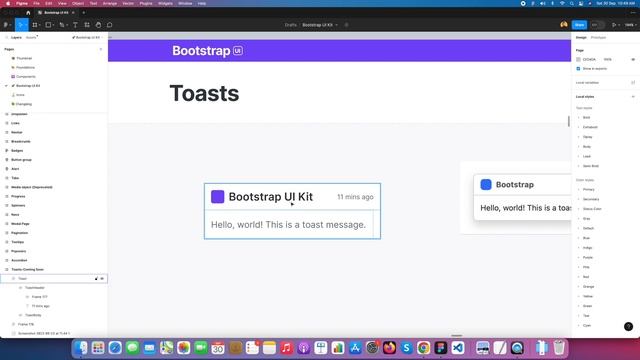Click the Bootstrap UI Kit toast title
The image size is (640, 360).
[271, 197]
